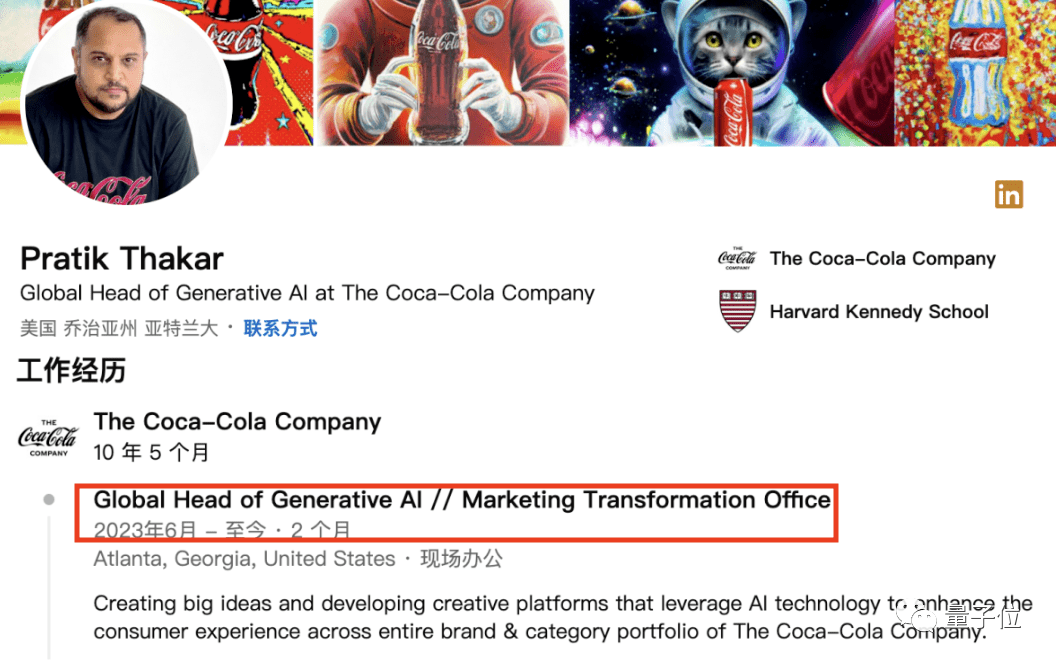Click the grey timeline bullet beside the job
Viewport: 1056px width, 664px height.
pos(49,500)
